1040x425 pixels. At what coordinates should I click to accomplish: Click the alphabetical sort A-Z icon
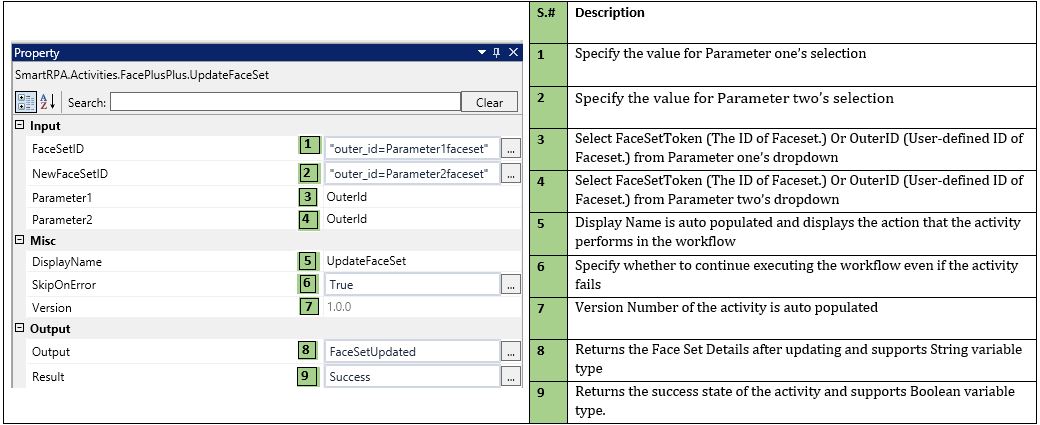[x=48, y=102]
